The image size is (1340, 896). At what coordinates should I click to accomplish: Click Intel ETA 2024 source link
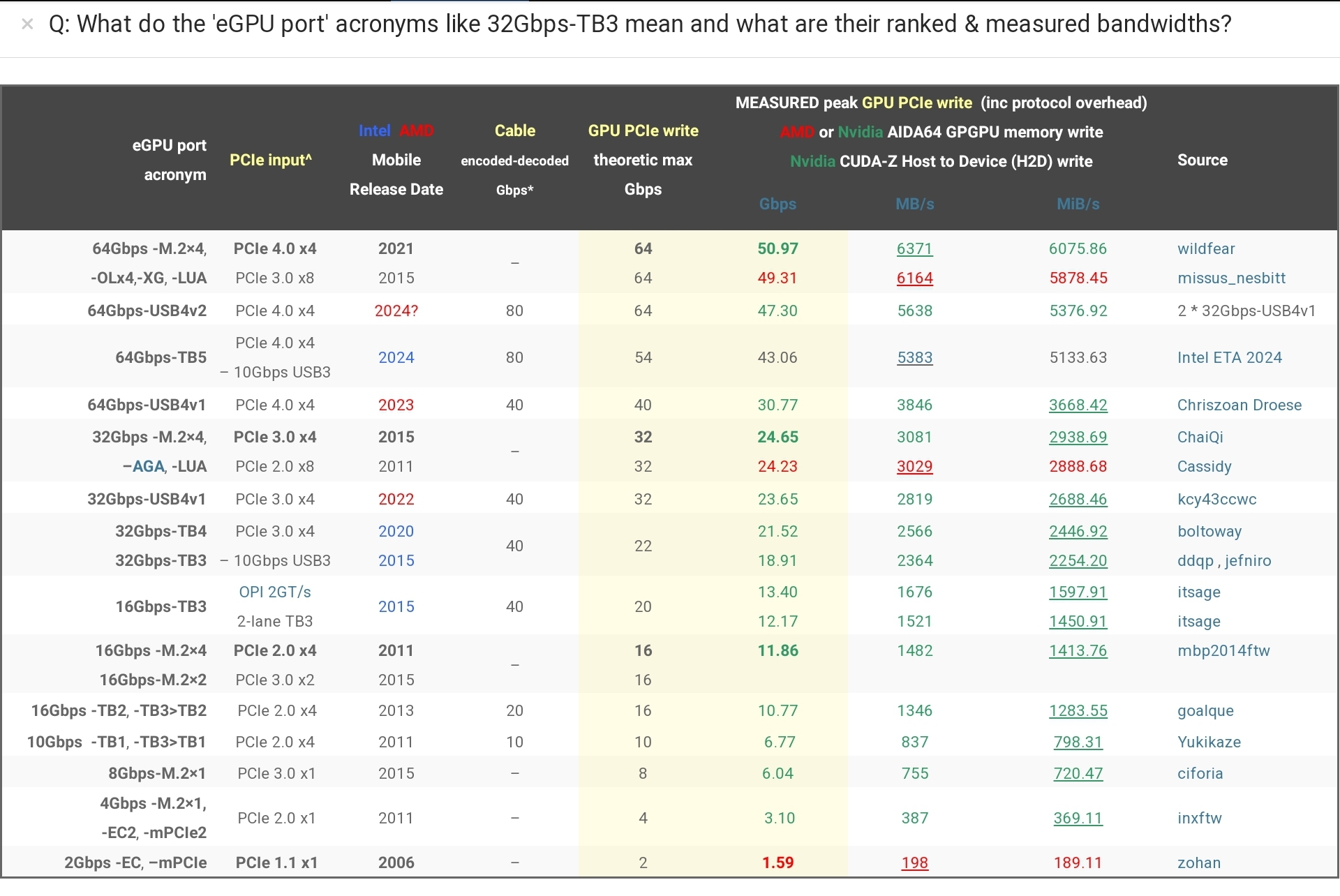pyautogui.click(x=1229, y=358)
